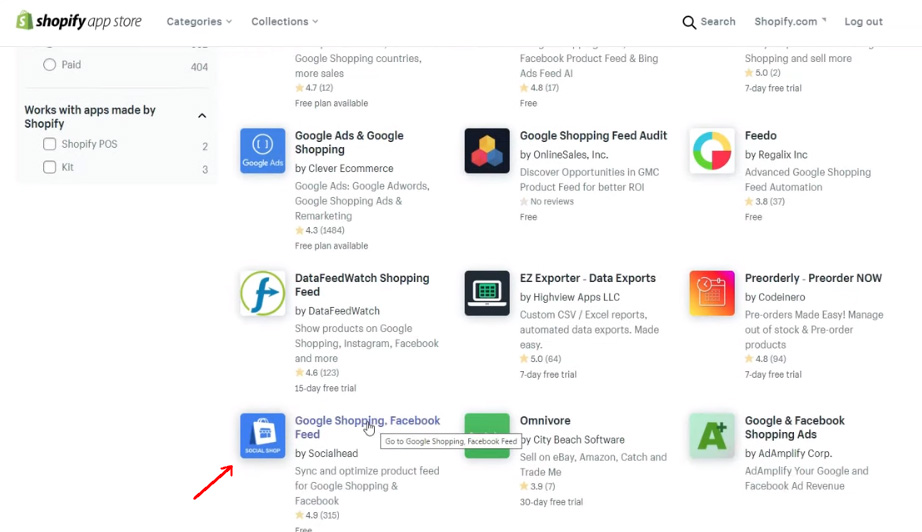
Task: Open the Feedo app icon
Action: coord(711,150)
